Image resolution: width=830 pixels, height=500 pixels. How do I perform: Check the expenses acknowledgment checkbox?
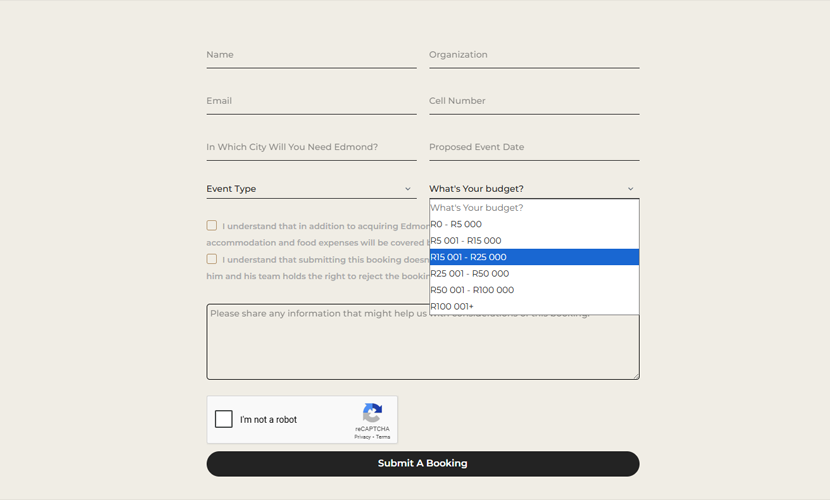[212, 226]
